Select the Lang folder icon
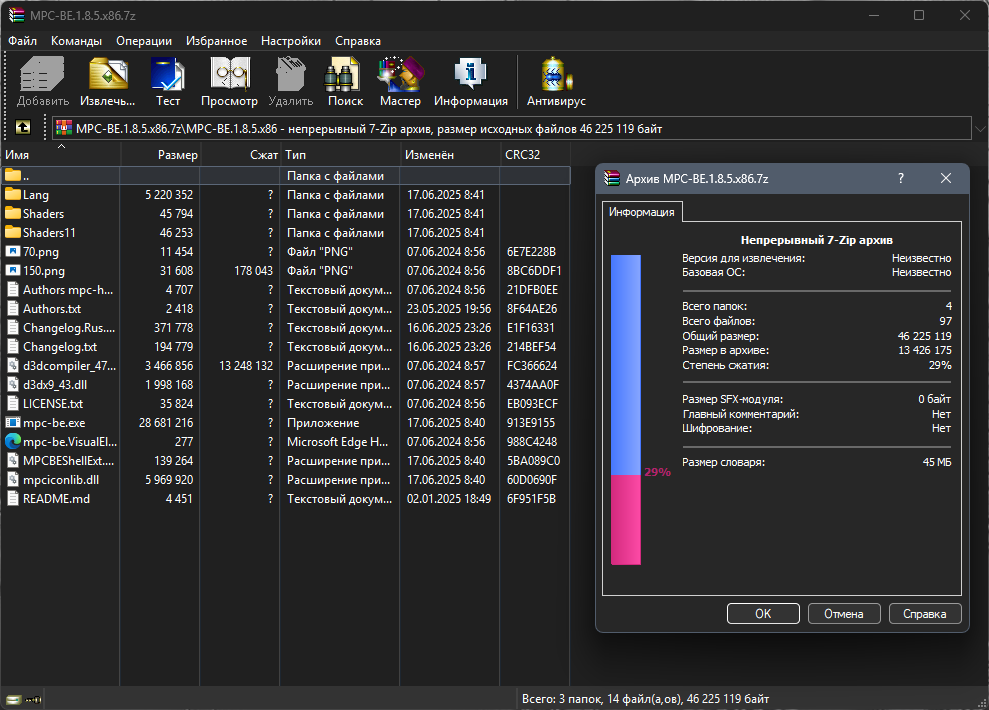This screenshot has height=710, width=989. tap(13, 195)
